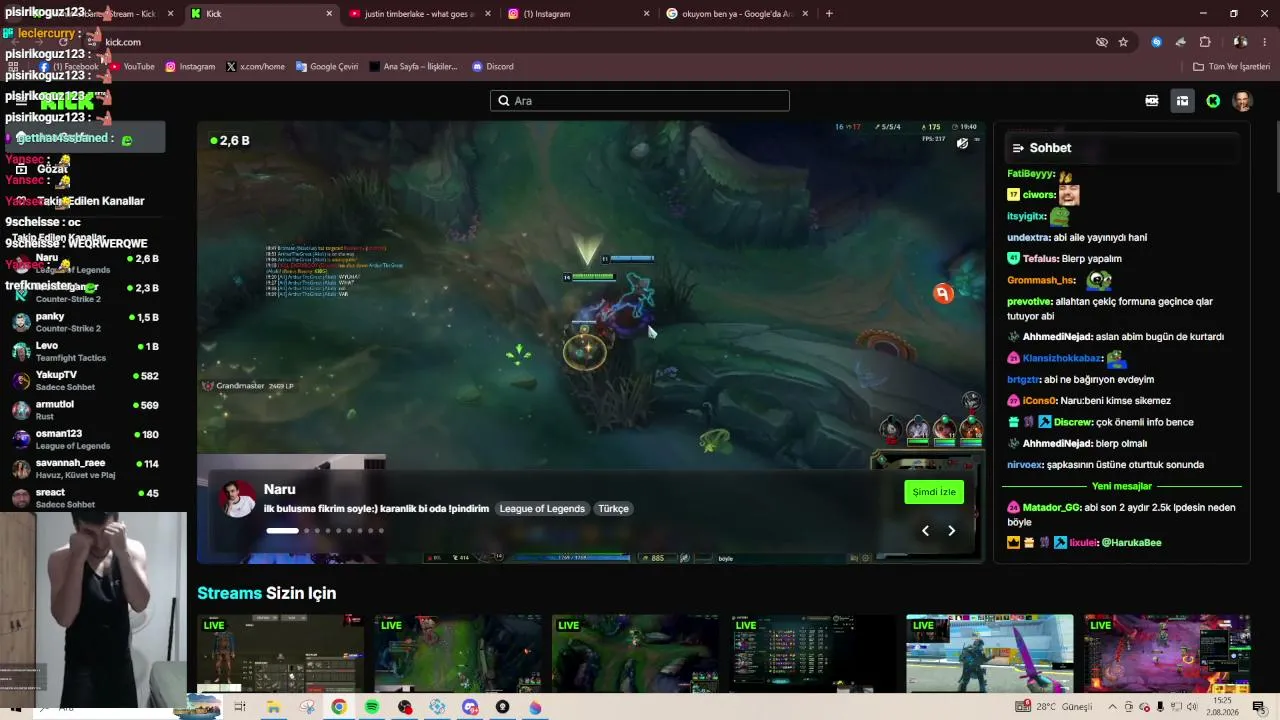Open Levo channel in sidebar
The height and width of the screenshot is (720, 1280).
85,351
